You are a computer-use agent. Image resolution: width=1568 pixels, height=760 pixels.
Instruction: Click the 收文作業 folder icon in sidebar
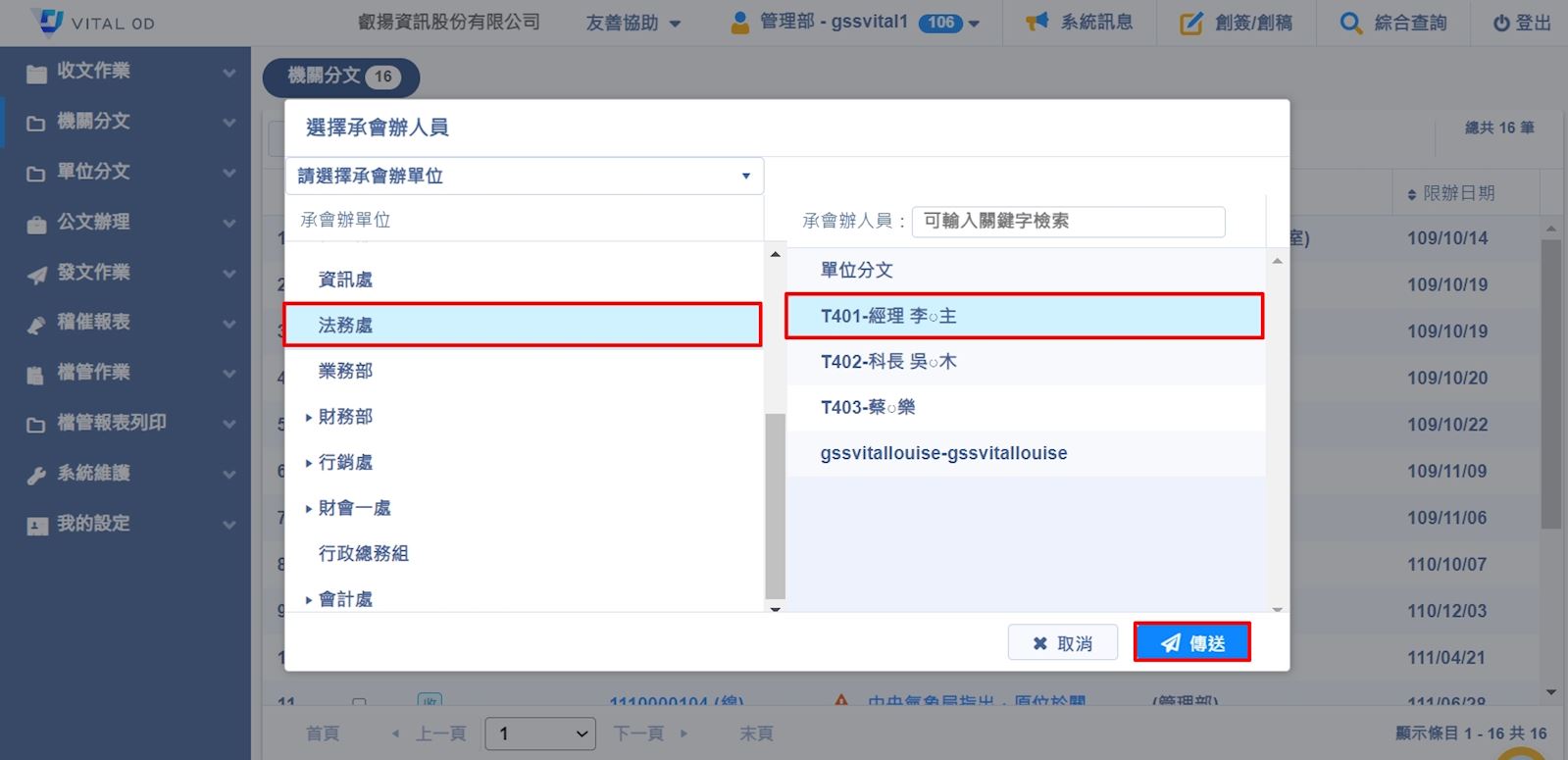click(36, 73)
